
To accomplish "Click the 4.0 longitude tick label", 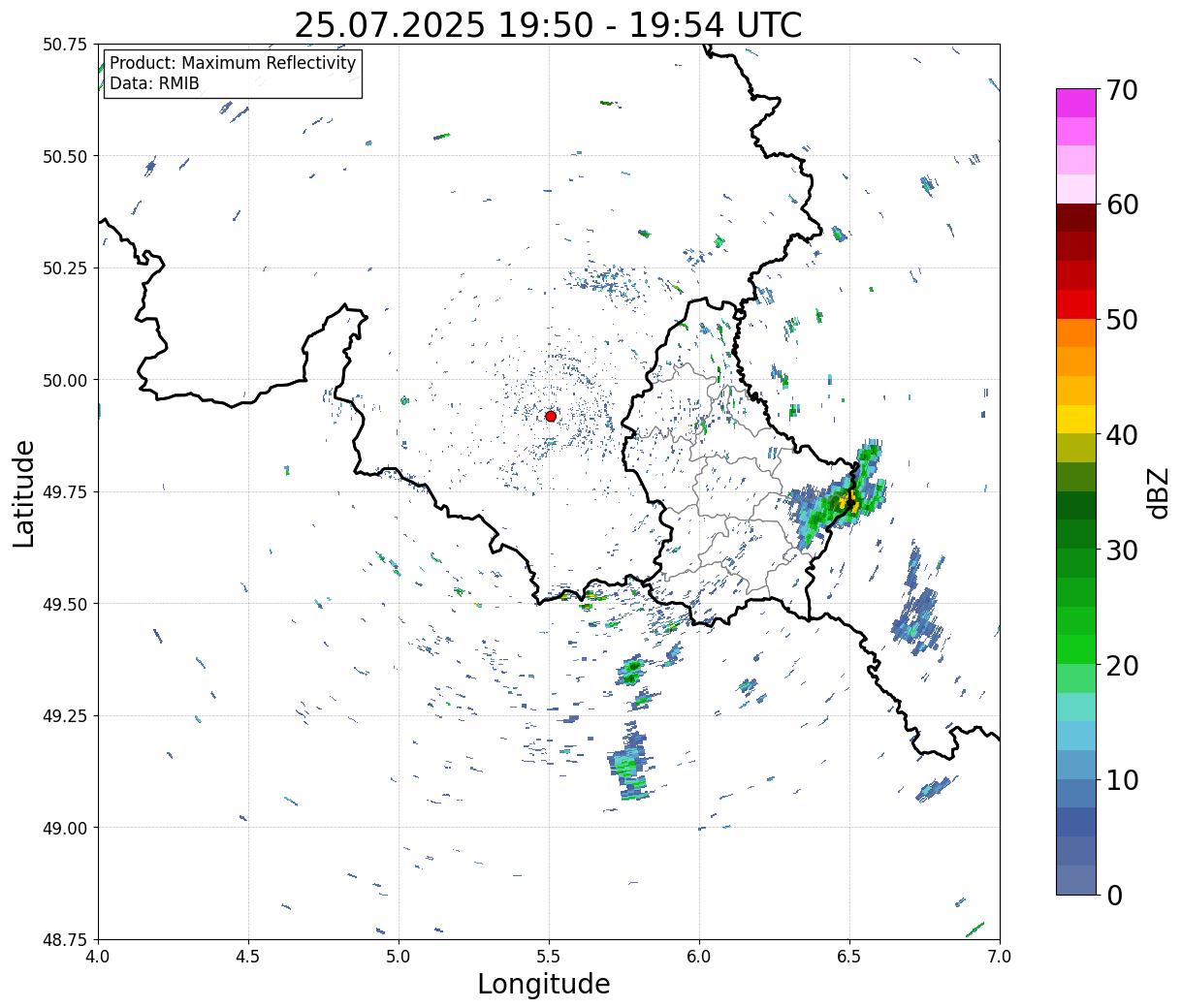I will click(98, 956).
